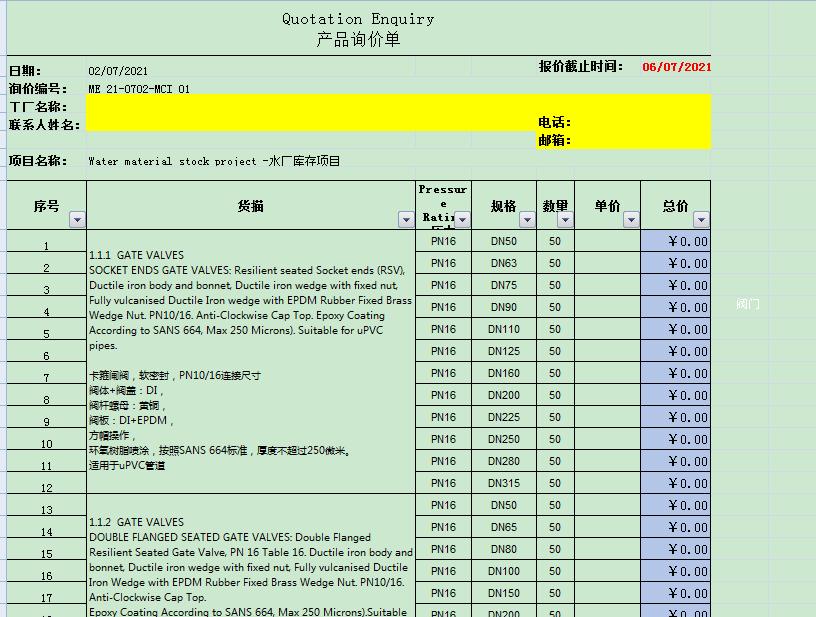Select the total price cell in DN110 row
The image size is (816, 617).
click(675, 329)
